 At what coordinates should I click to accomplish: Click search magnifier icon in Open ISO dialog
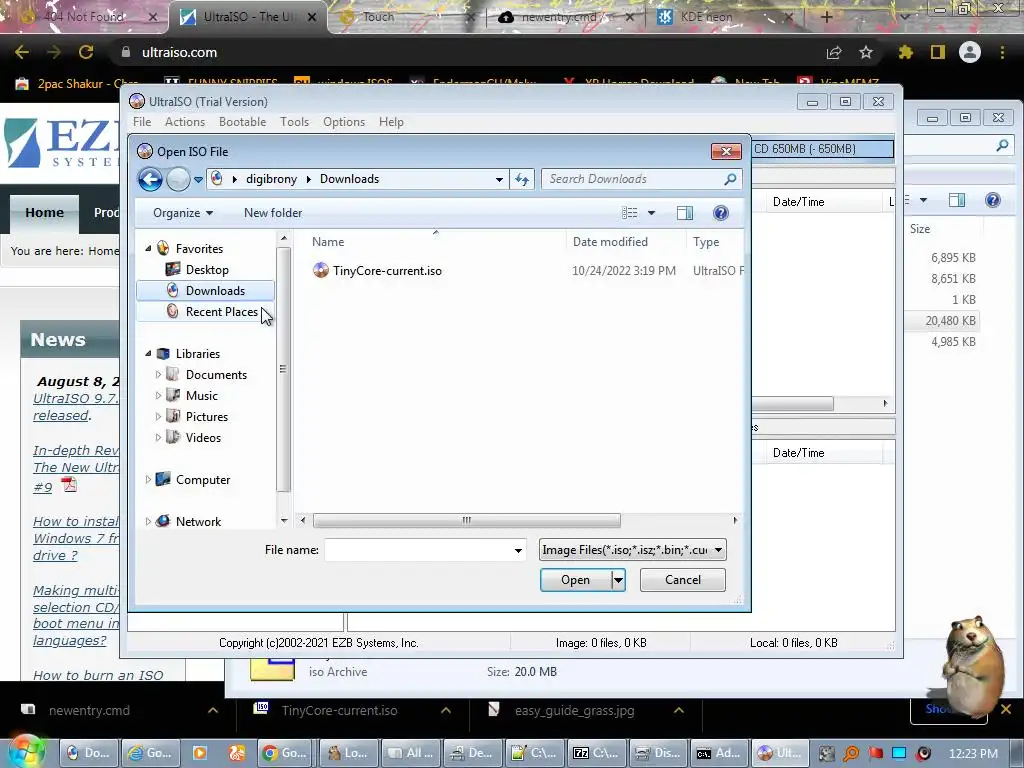[731, 179]
